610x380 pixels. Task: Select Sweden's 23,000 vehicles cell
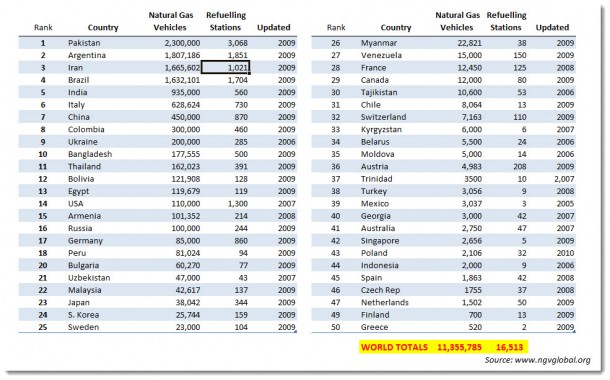click(x=188, y=327)
